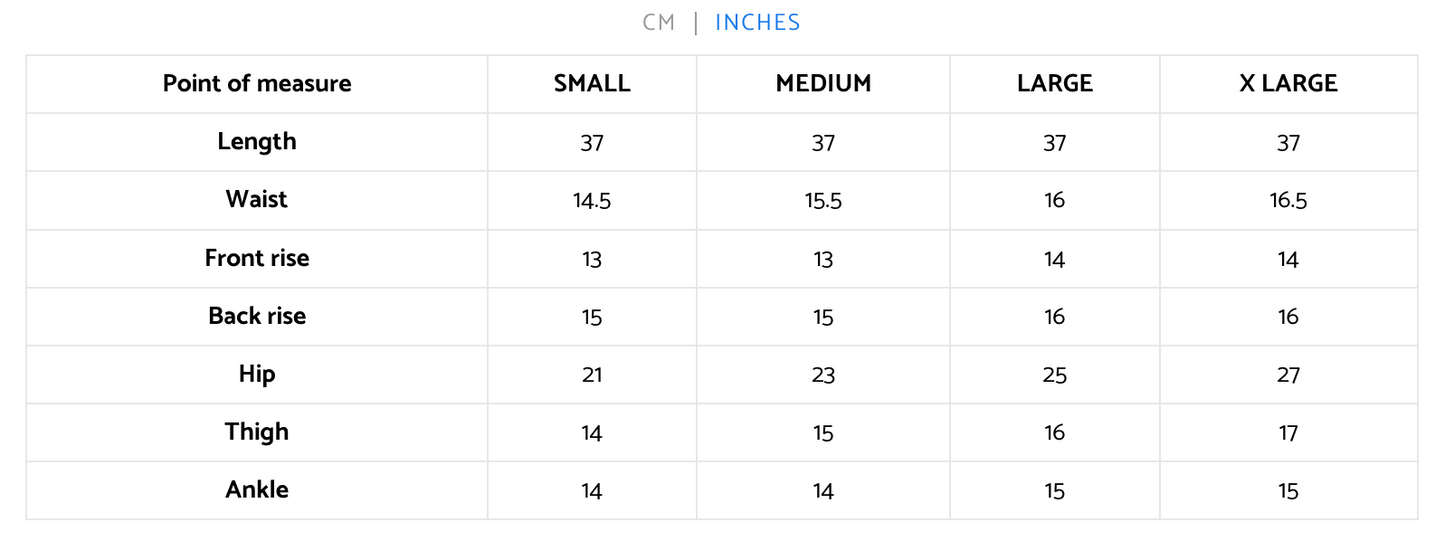1445x560 pixels.
Task: Click the Point of measure column header
Action: pyautogui.click(x=257, y=83)
